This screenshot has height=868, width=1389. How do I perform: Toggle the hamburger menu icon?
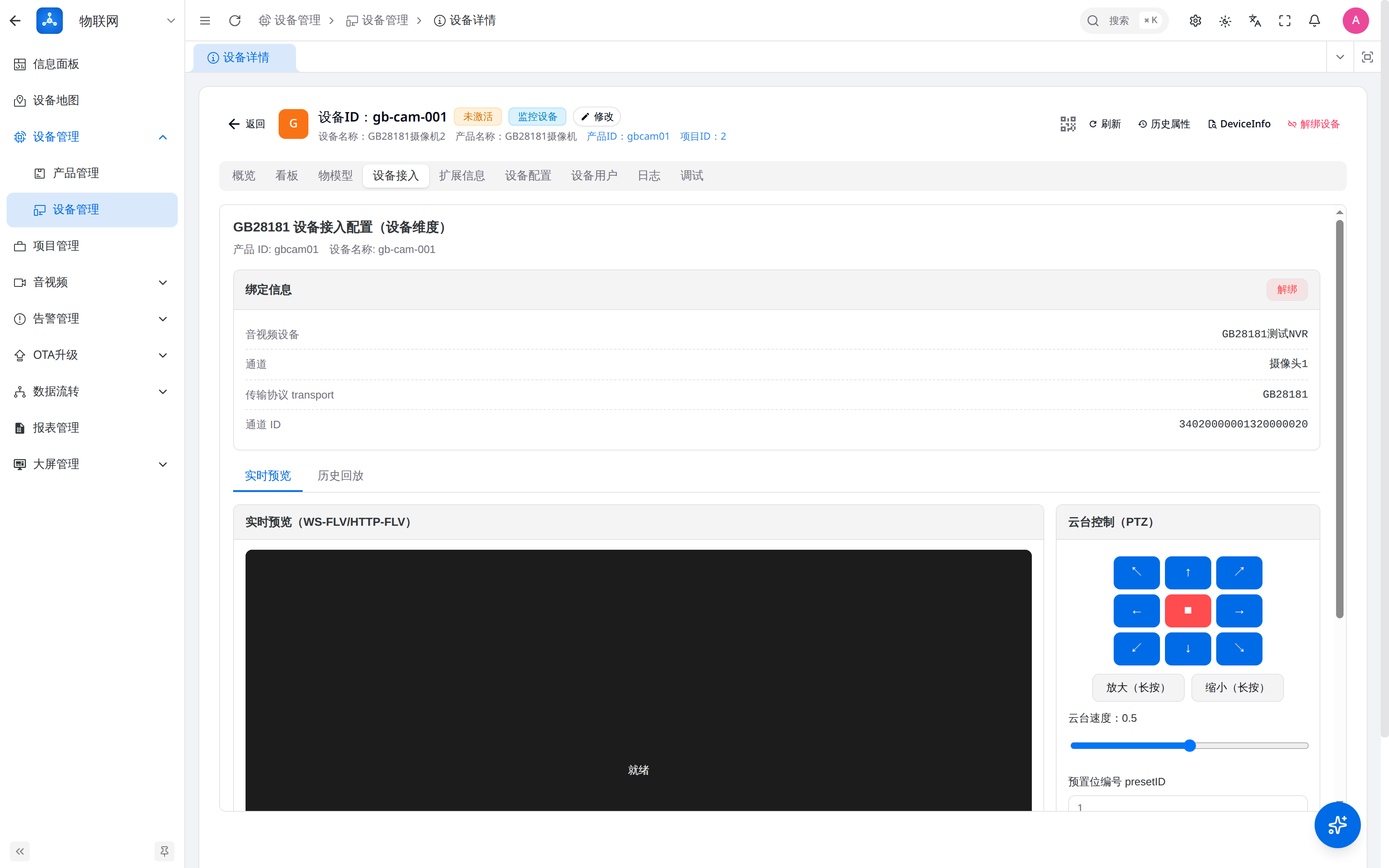pos(205,21)
